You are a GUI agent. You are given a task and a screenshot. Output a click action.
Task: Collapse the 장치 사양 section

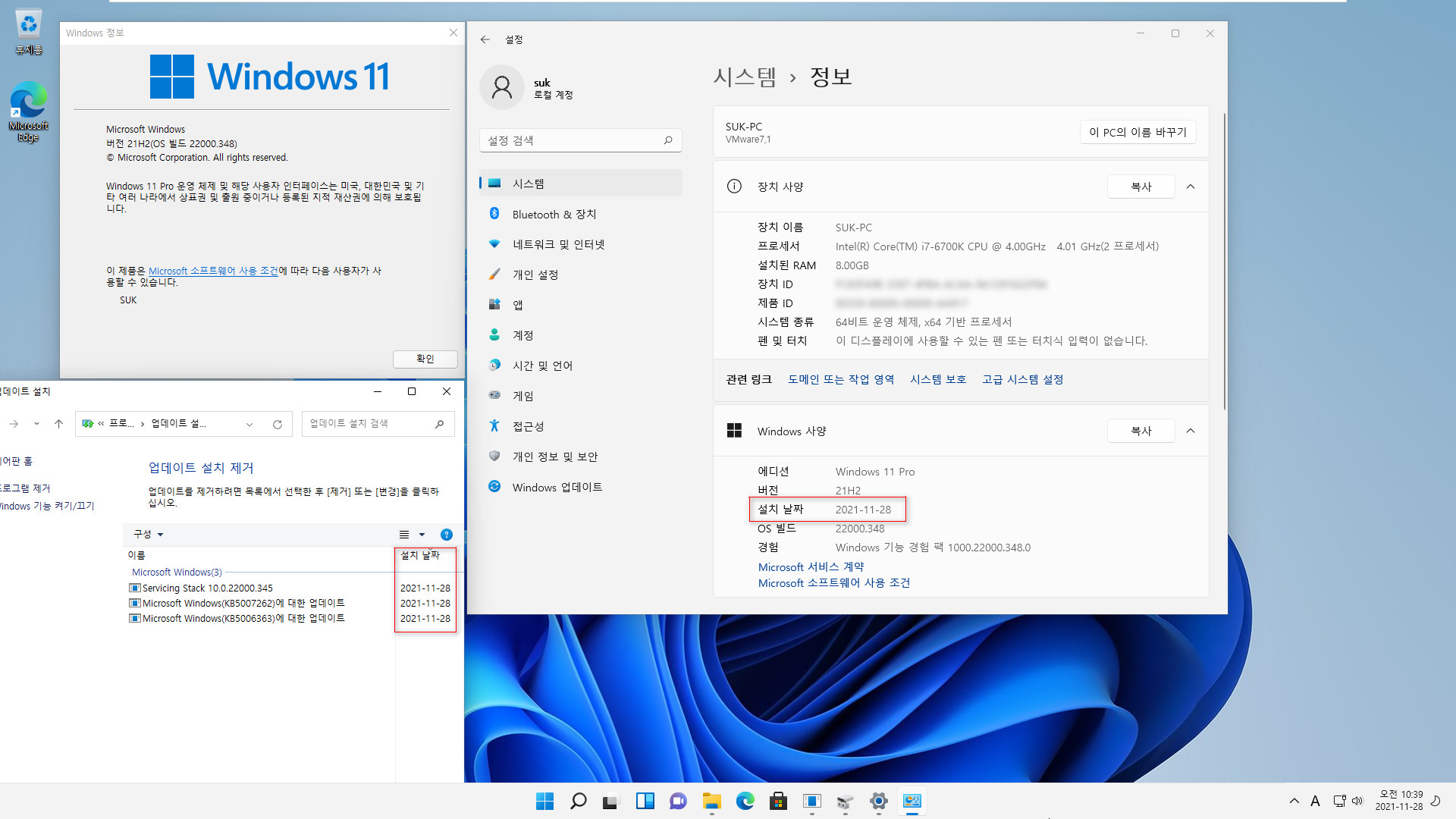coord(1191,187)
